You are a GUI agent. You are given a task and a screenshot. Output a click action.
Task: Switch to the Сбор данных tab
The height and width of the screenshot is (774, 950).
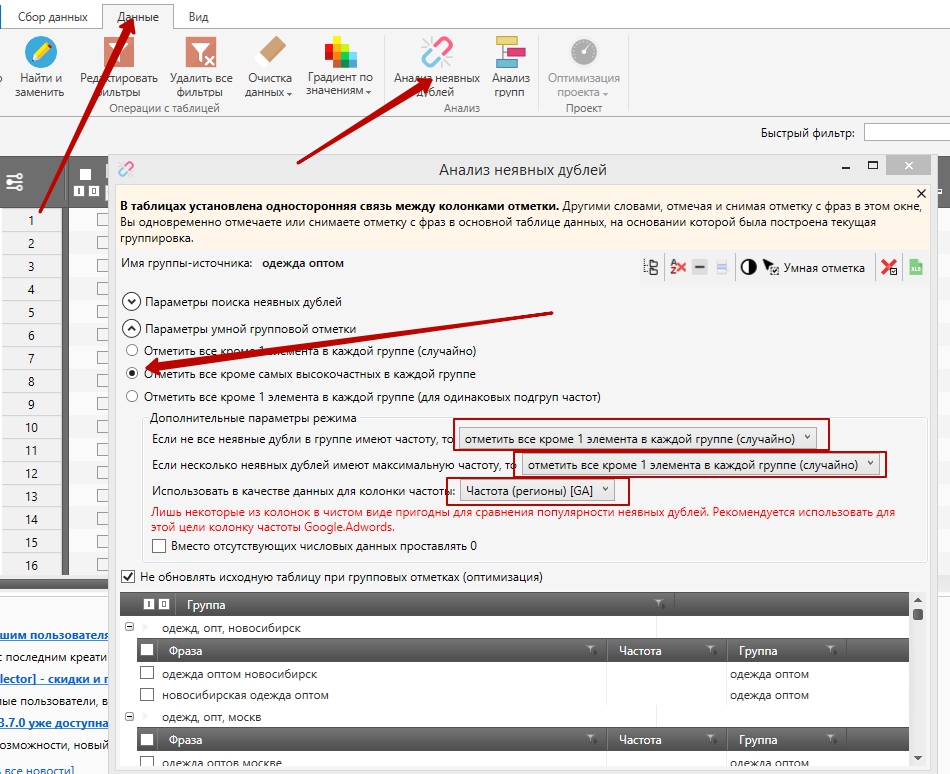(x=53, y=17)
